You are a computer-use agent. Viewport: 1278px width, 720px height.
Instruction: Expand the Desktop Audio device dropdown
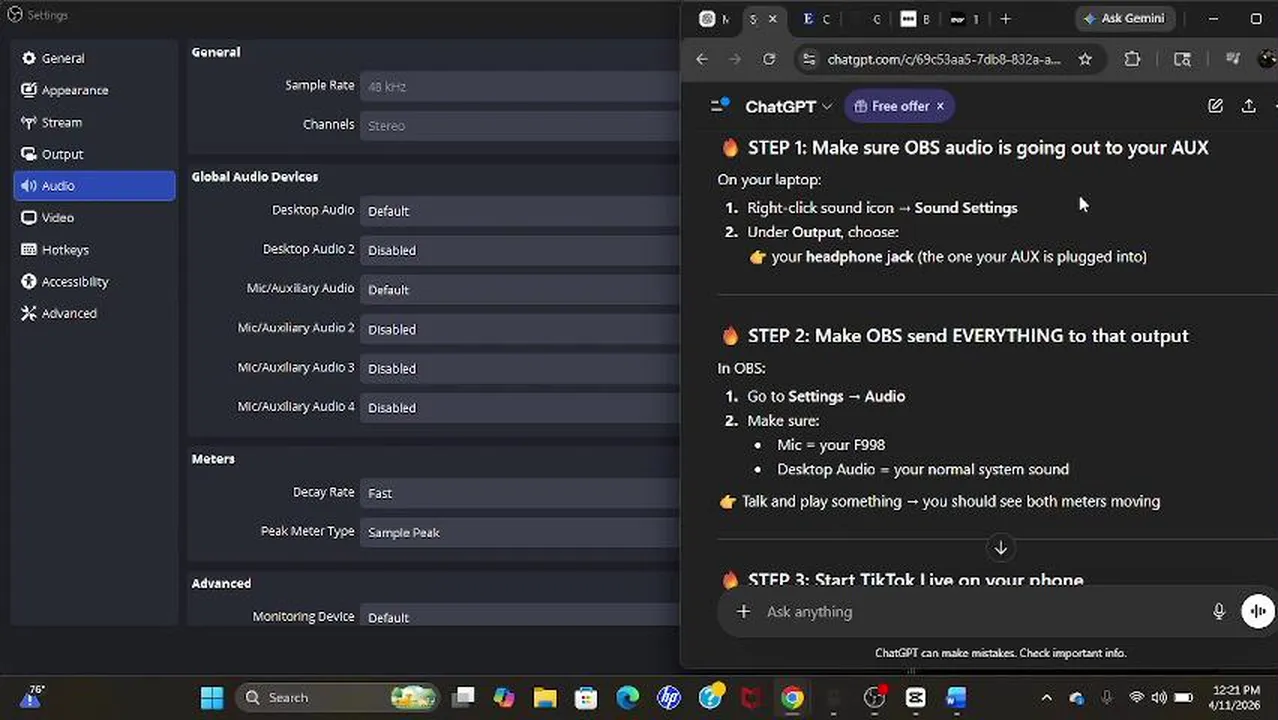[x=520, y=211]
